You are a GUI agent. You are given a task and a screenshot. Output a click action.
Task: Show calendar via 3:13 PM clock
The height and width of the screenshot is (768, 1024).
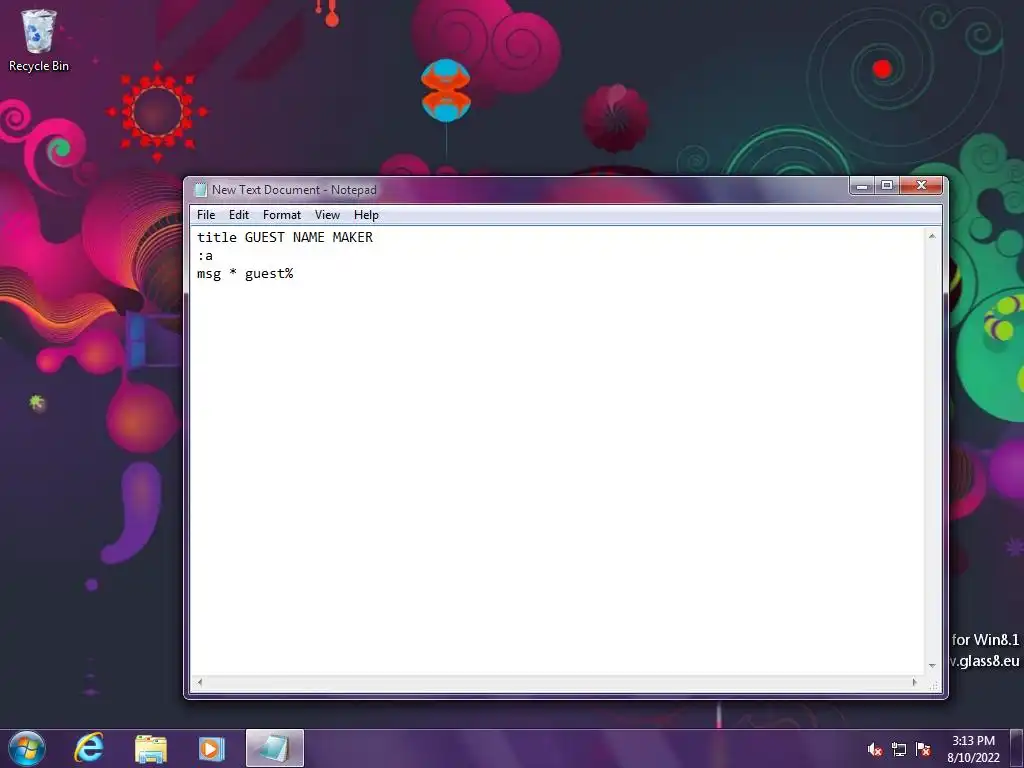coord(973,749)
